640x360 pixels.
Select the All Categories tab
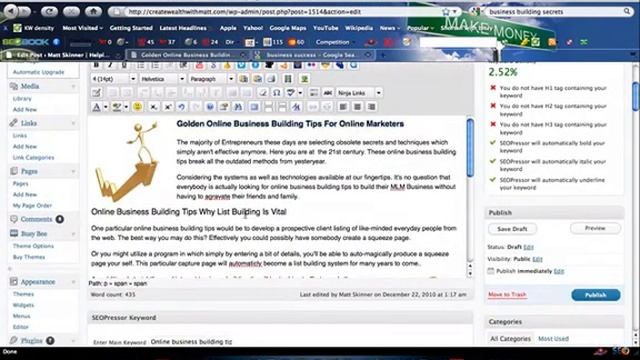click(x=510, y=339)
